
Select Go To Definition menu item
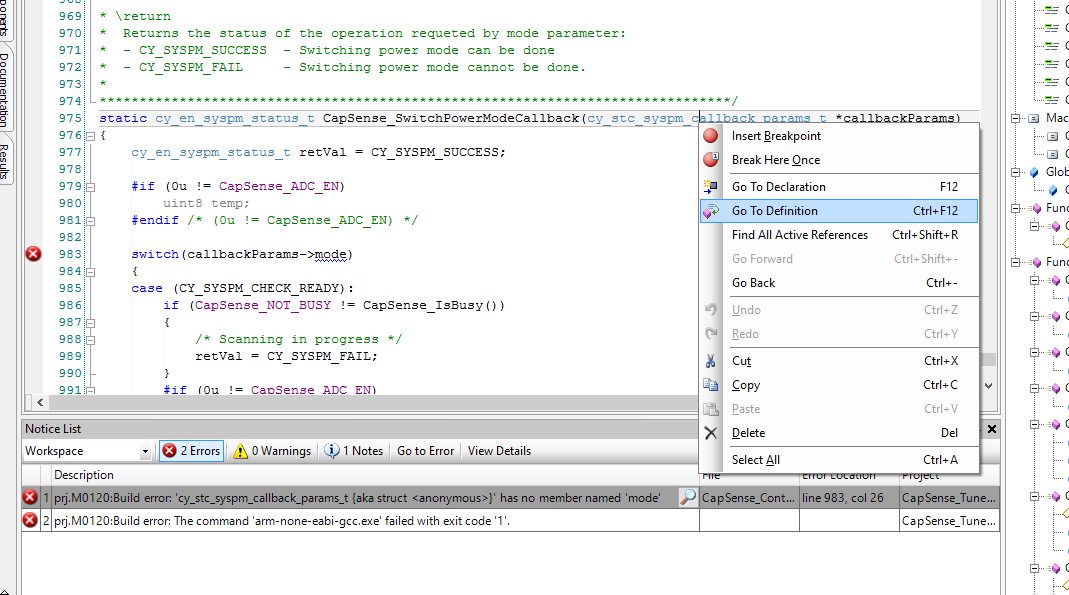pos(775,211)
